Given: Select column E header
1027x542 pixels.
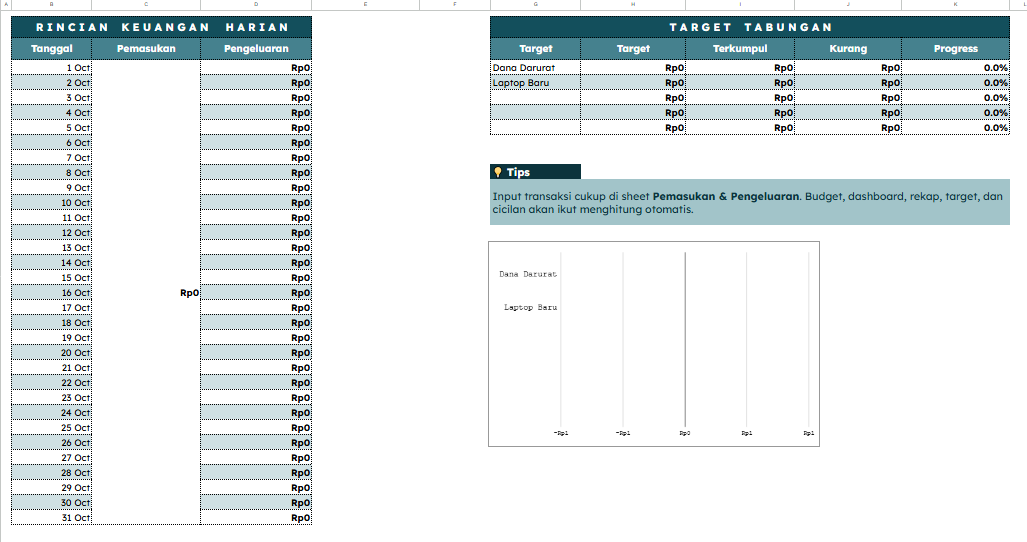Looking at the screenshot, I should click(365, 5).
